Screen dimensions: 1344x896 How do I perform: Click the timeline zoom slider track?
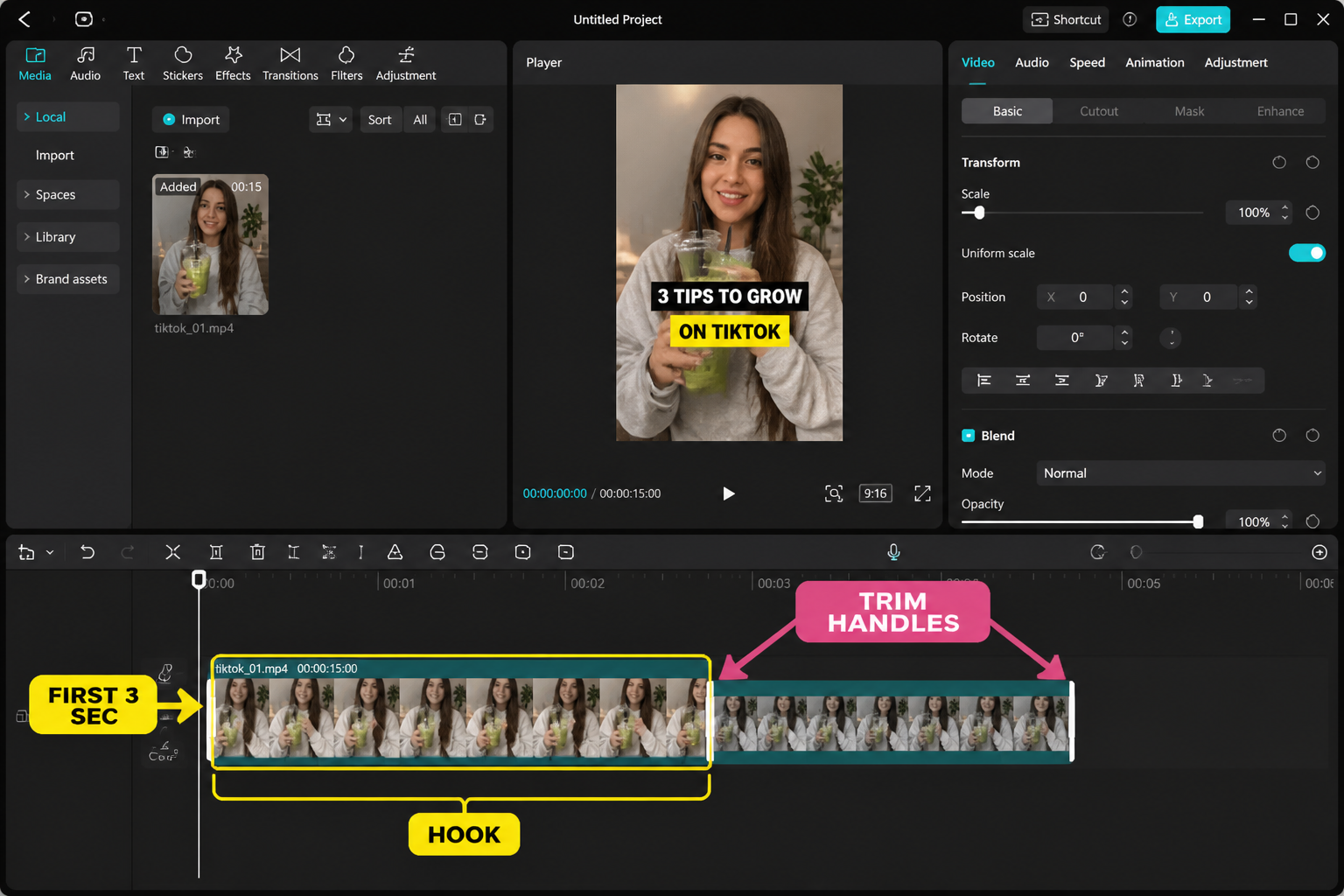click(1225, 552)
